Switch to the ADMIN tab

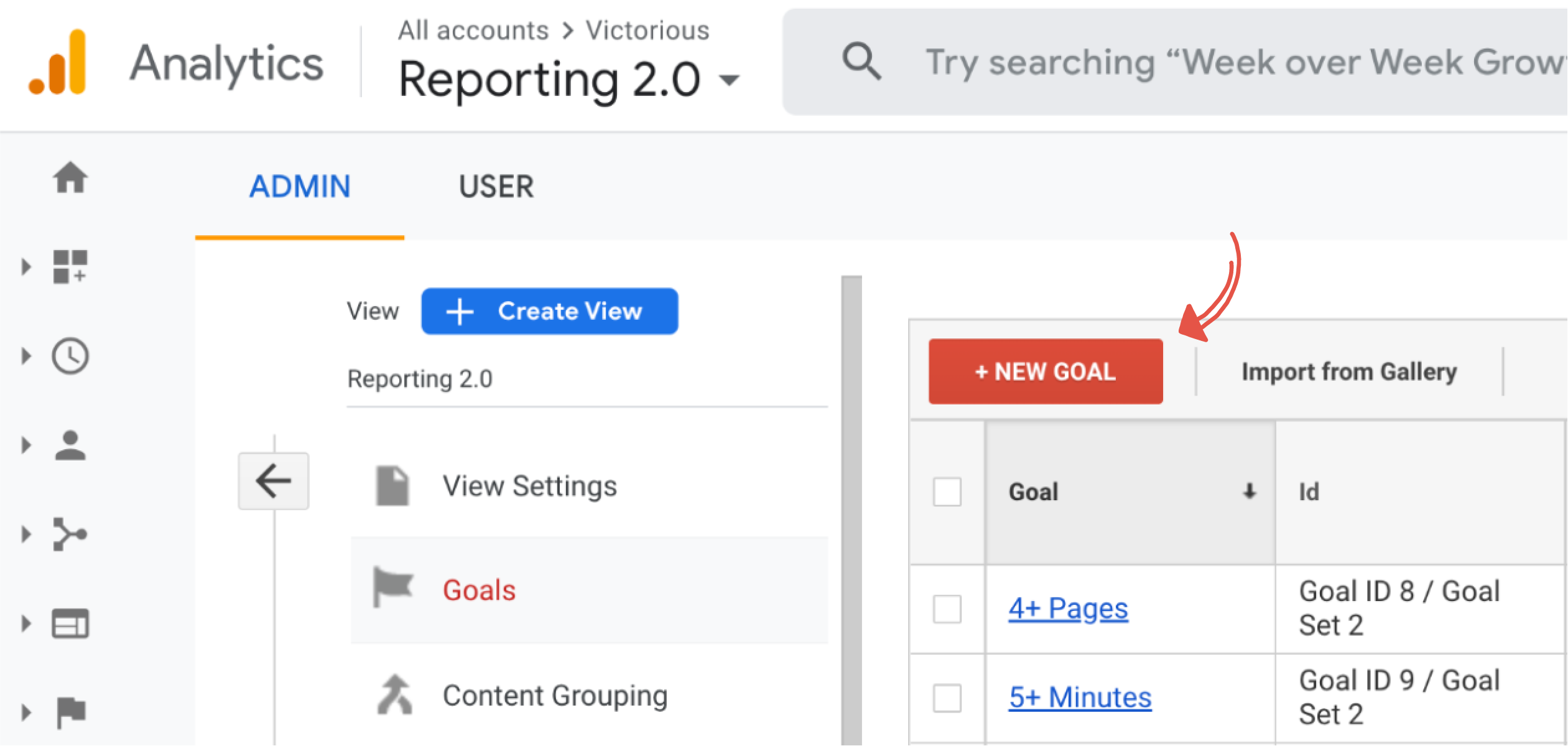coord(300,186)
